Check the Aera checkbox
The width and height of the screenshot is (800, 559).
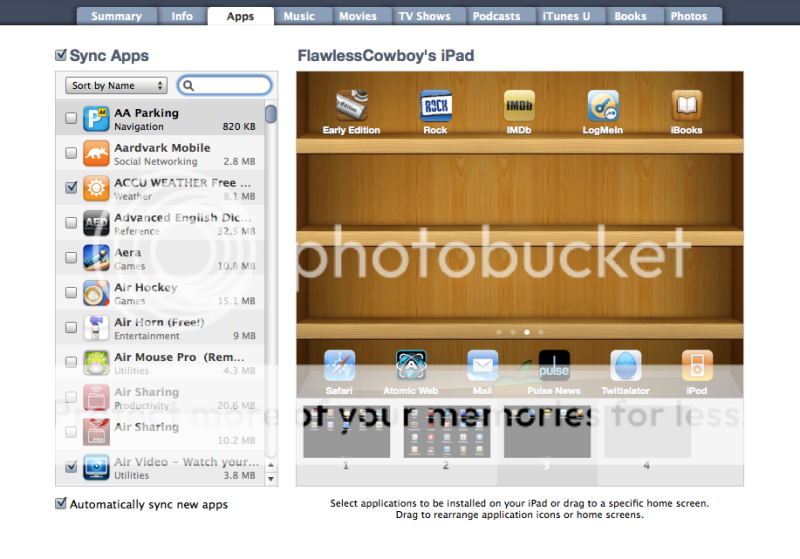point(71,258)
